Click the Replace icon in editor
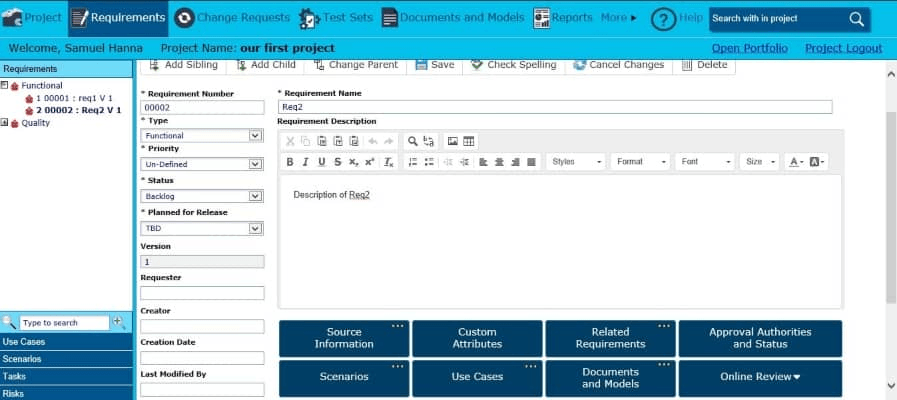Image resolution: width=897 pixels, height=400 pixels. [x=428, y=141]
